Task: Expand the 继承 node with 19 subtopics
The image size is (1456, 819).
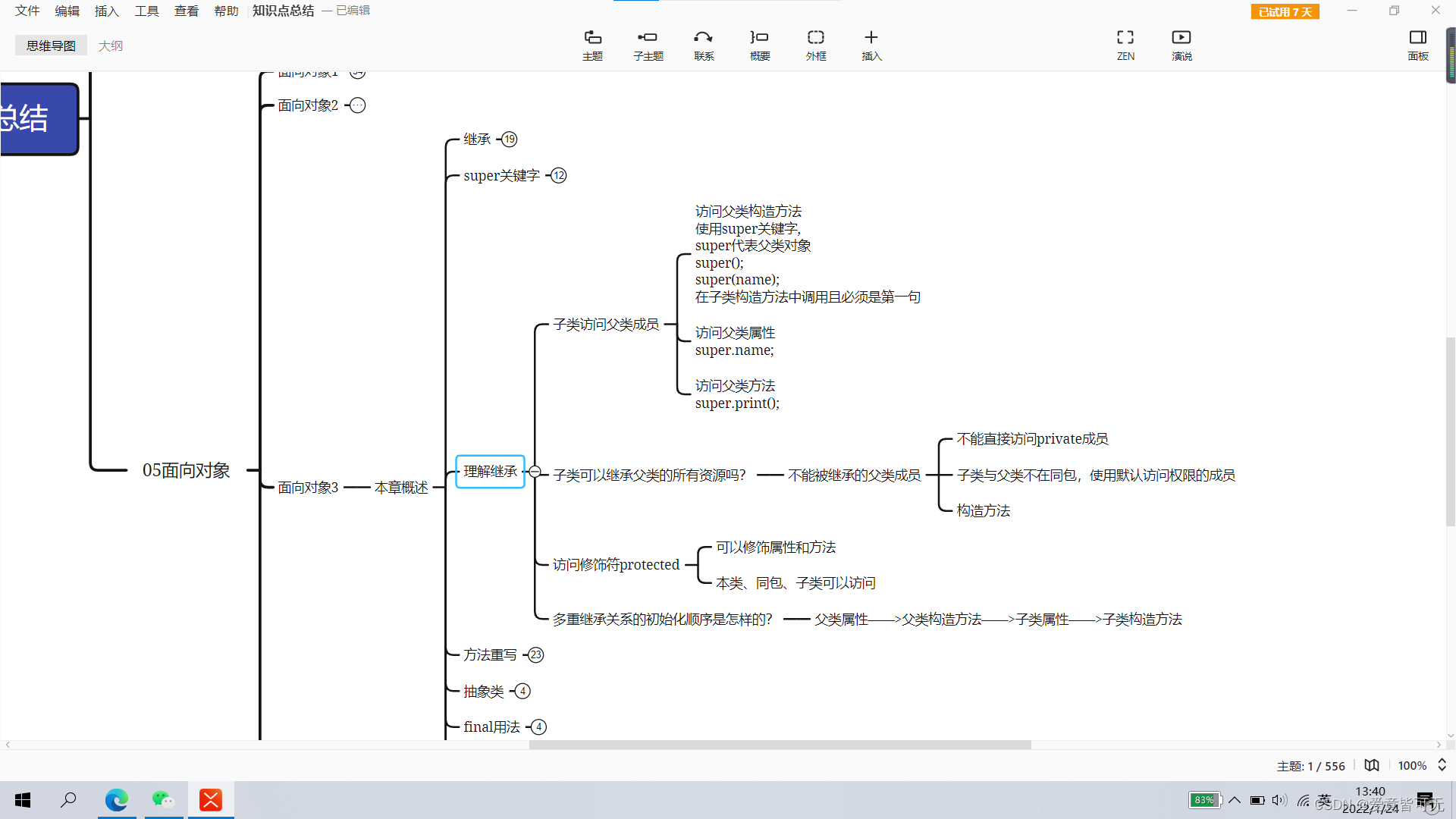Action: click(x=510, y=140)
